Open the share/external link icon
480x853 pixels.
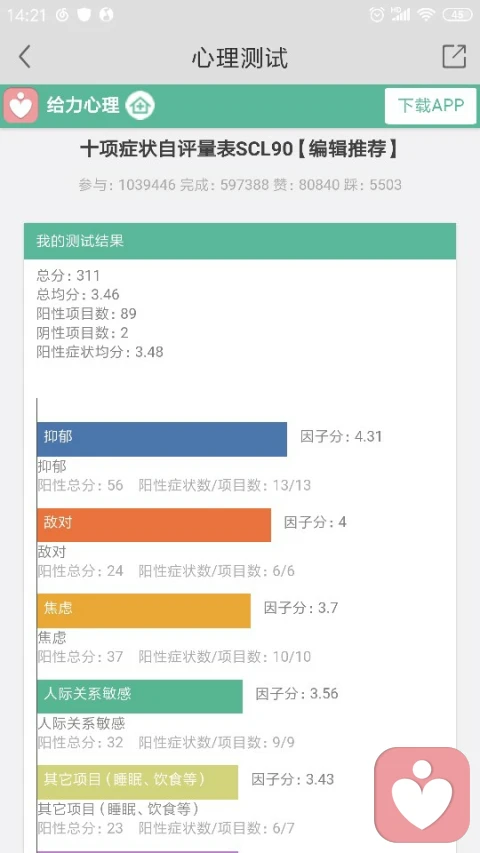[454, 56]
